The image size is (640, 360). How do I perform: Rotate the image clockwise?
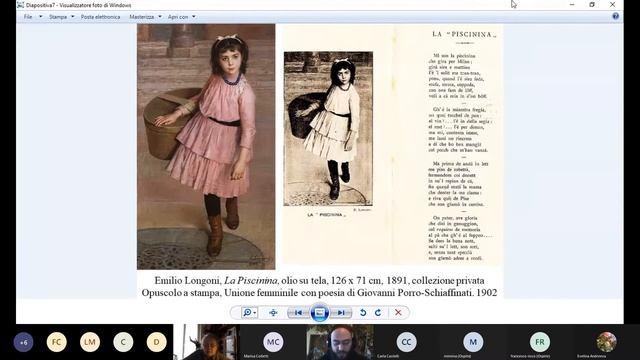378,313
